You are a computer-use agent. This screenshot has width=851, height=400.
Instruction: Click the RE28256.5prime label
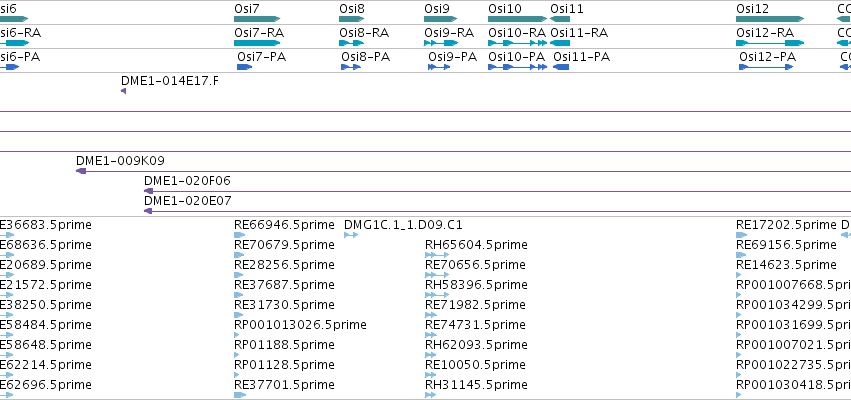[x=284, y=265]
